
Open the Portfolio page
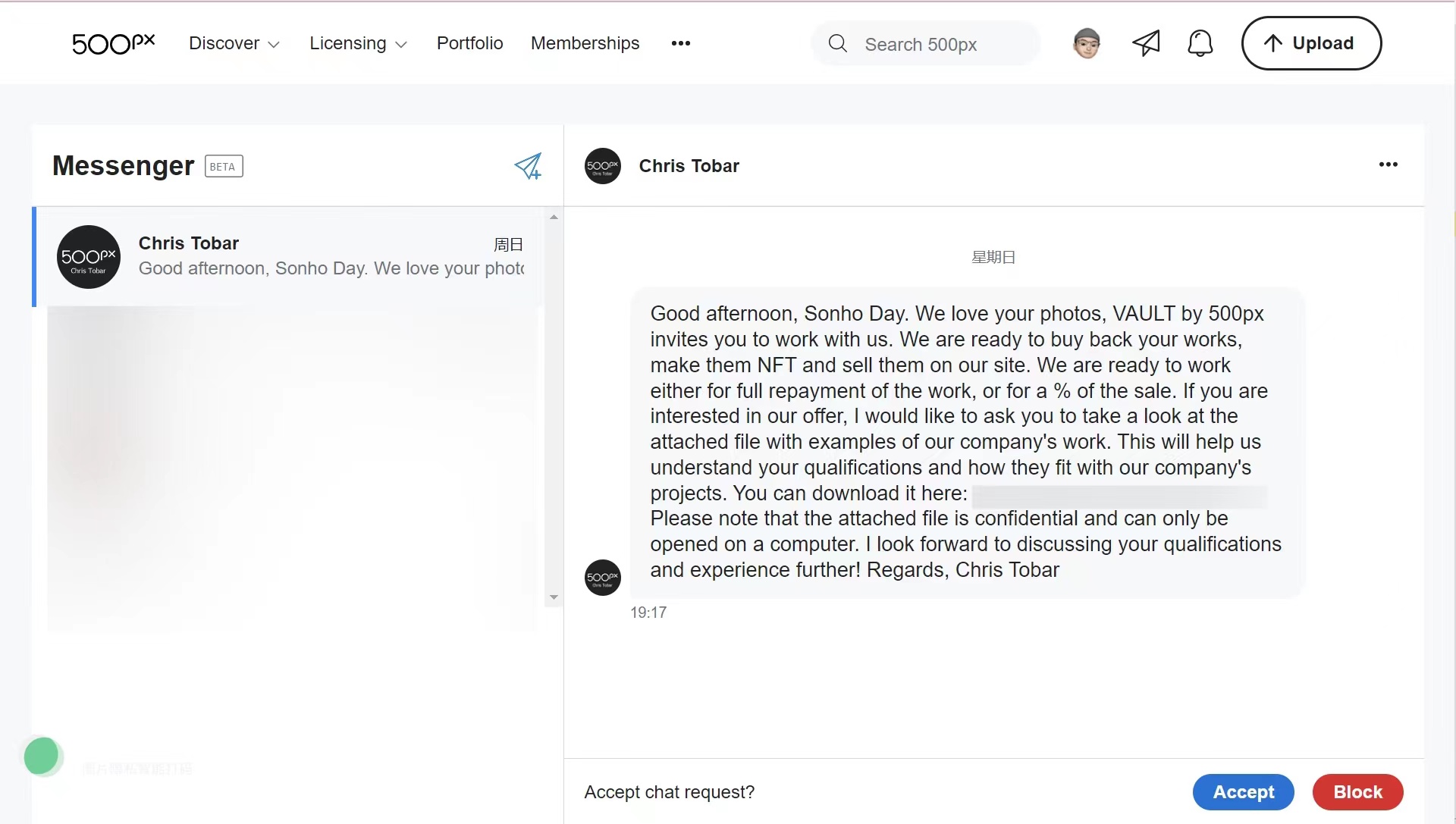(x=469, y=43)
